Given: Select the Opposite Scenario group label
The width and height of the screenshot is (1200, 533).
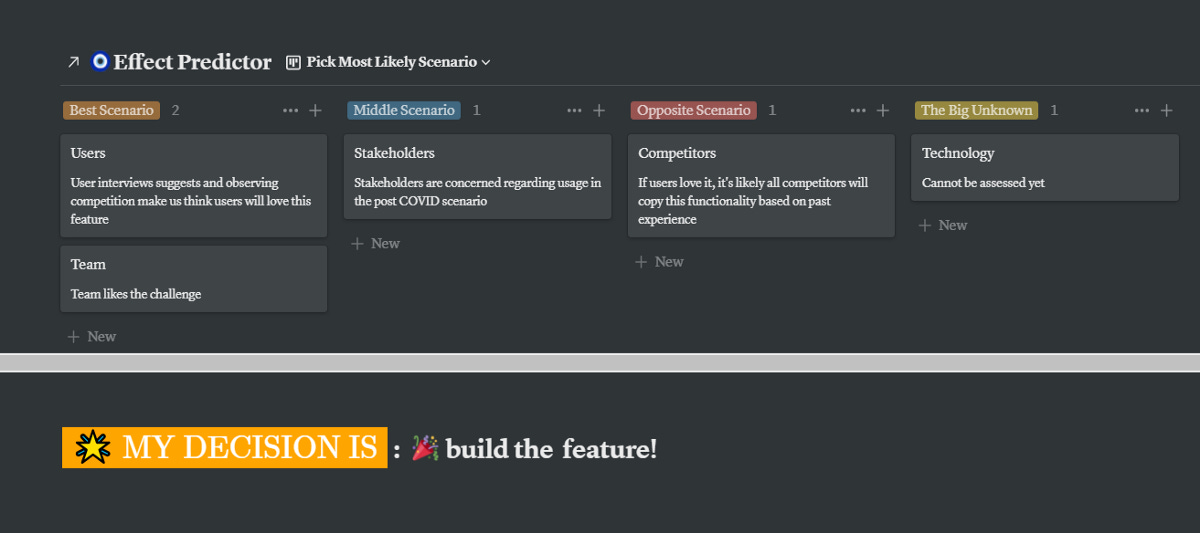Looking at the screenshot, I should tap(694, 110).
